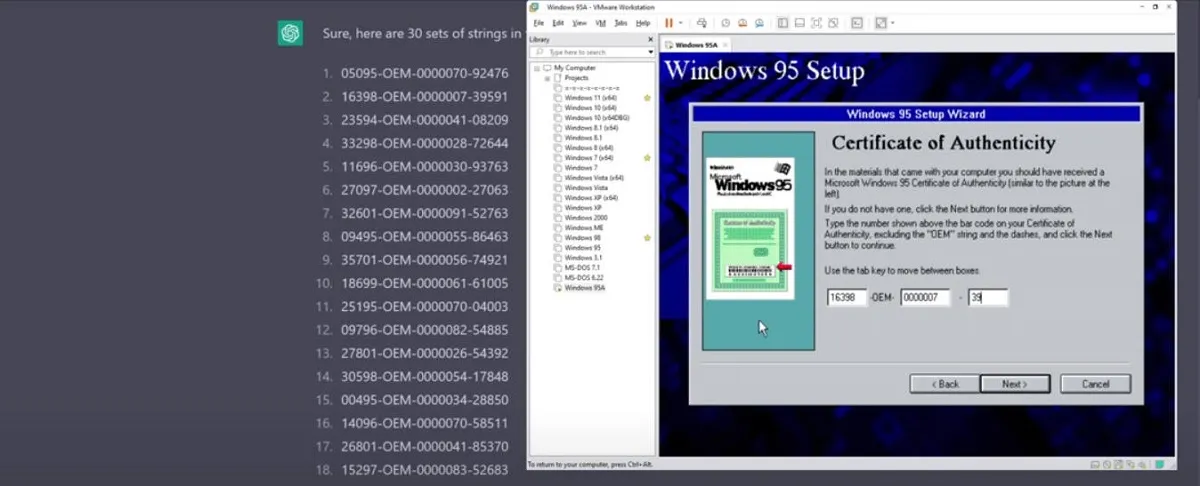Select Windows 95A in library tree

(x=585, y=288)
